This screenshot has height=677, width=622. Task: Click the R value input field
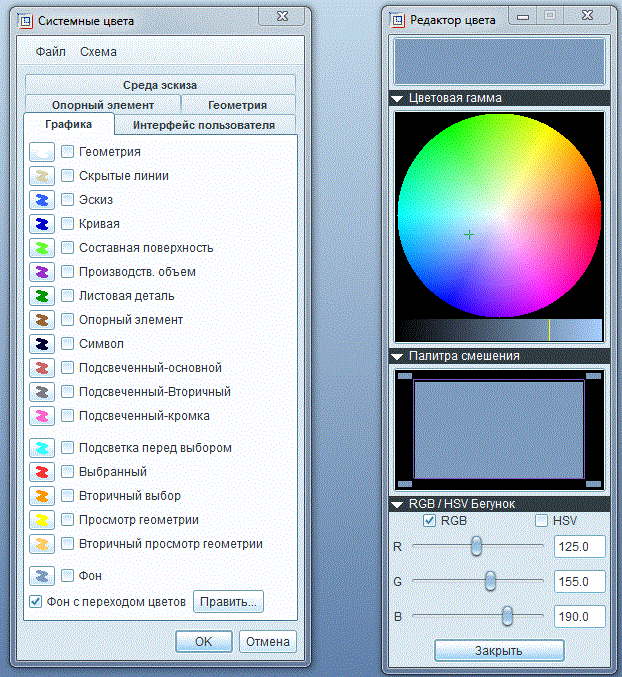(579, 547)
